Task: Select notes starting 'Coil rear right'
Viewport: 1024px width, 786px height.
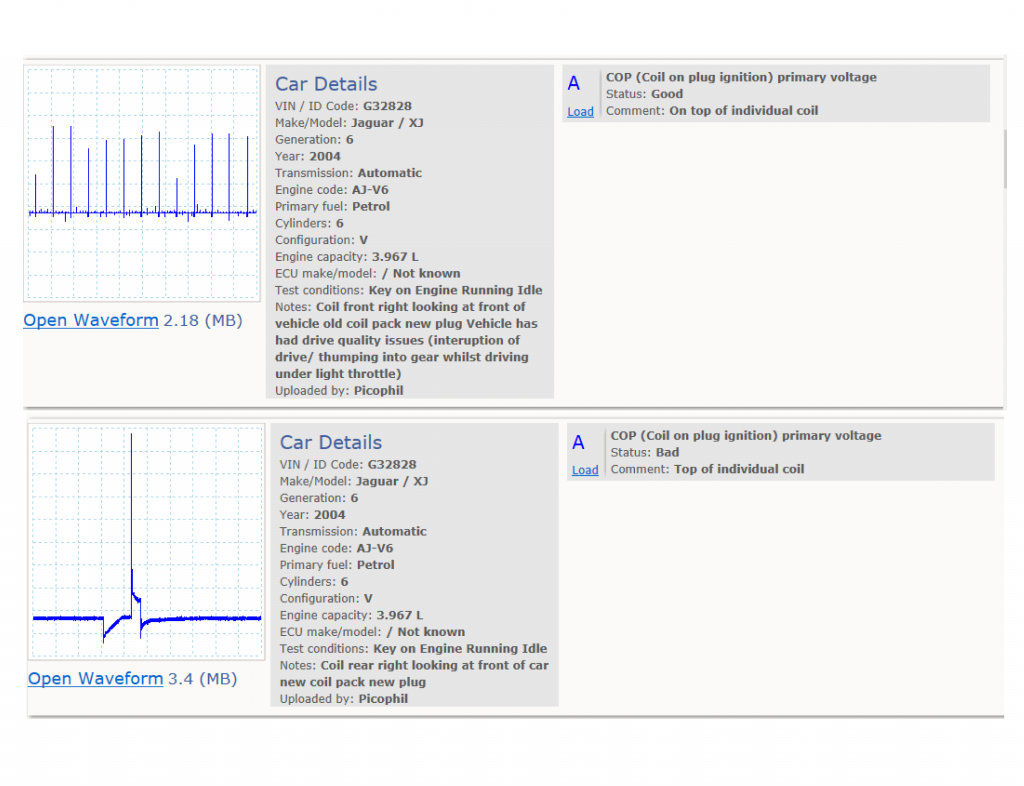Action: 414,674
